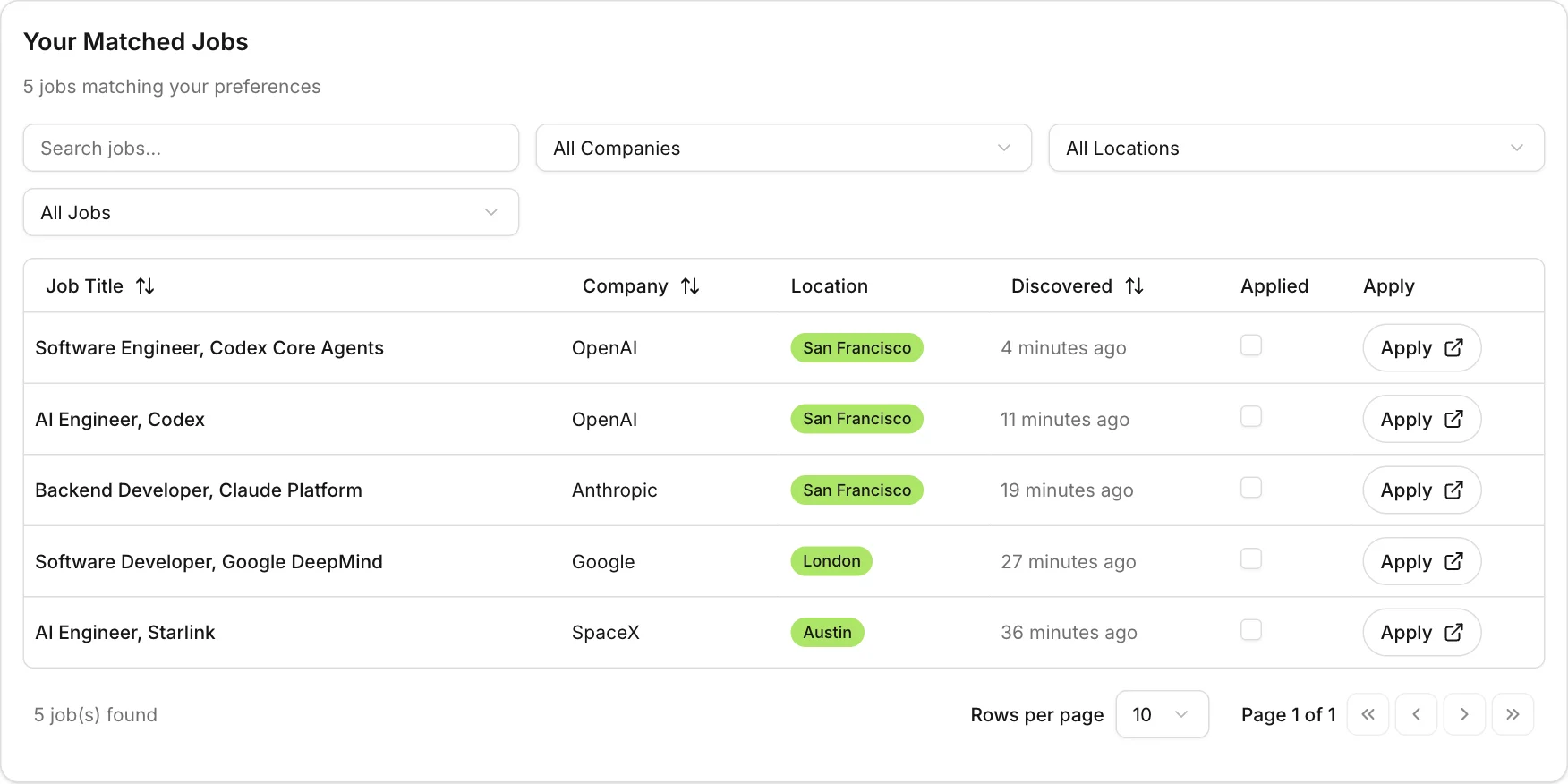The height and width of the screenshot is (784, 1568).
Task: Expand the All Locations dropdown
Action: pos(1296,148)
